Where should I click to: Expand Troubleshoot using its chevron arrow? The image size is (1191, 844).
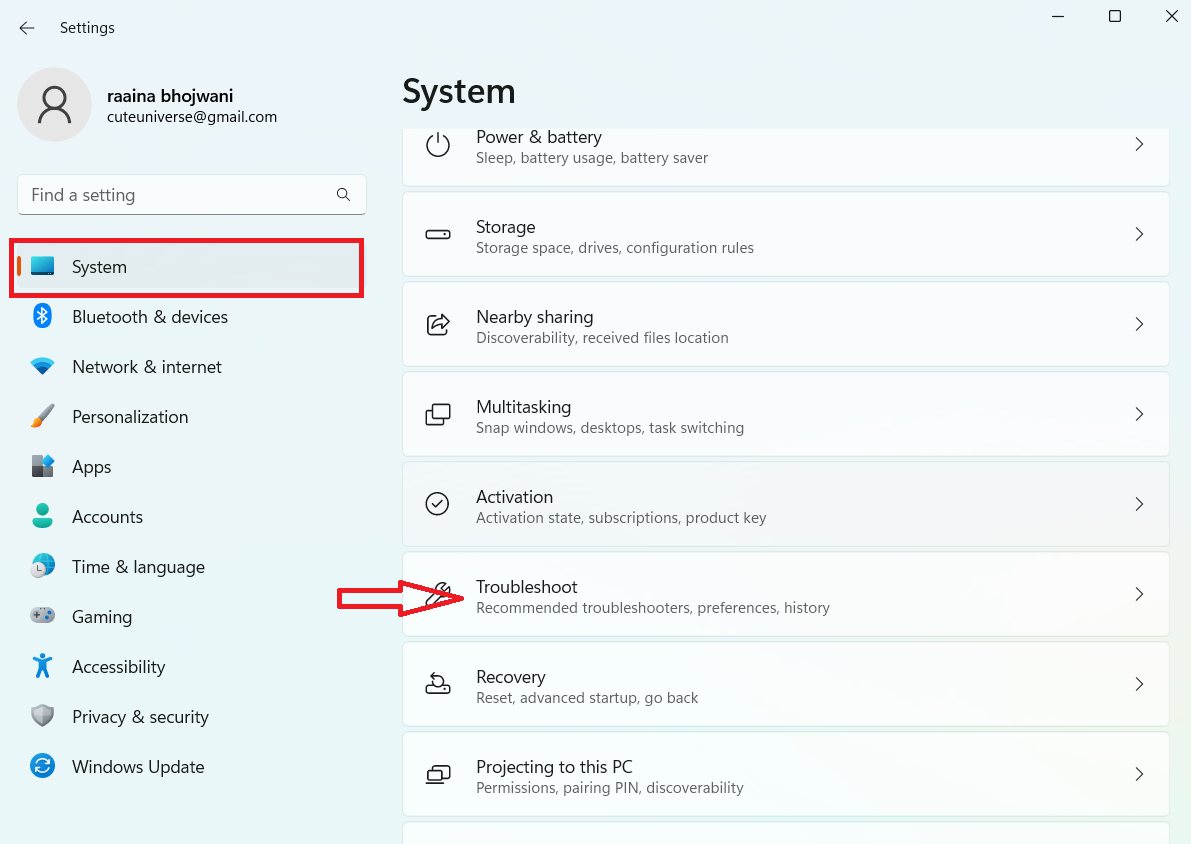1139,594
